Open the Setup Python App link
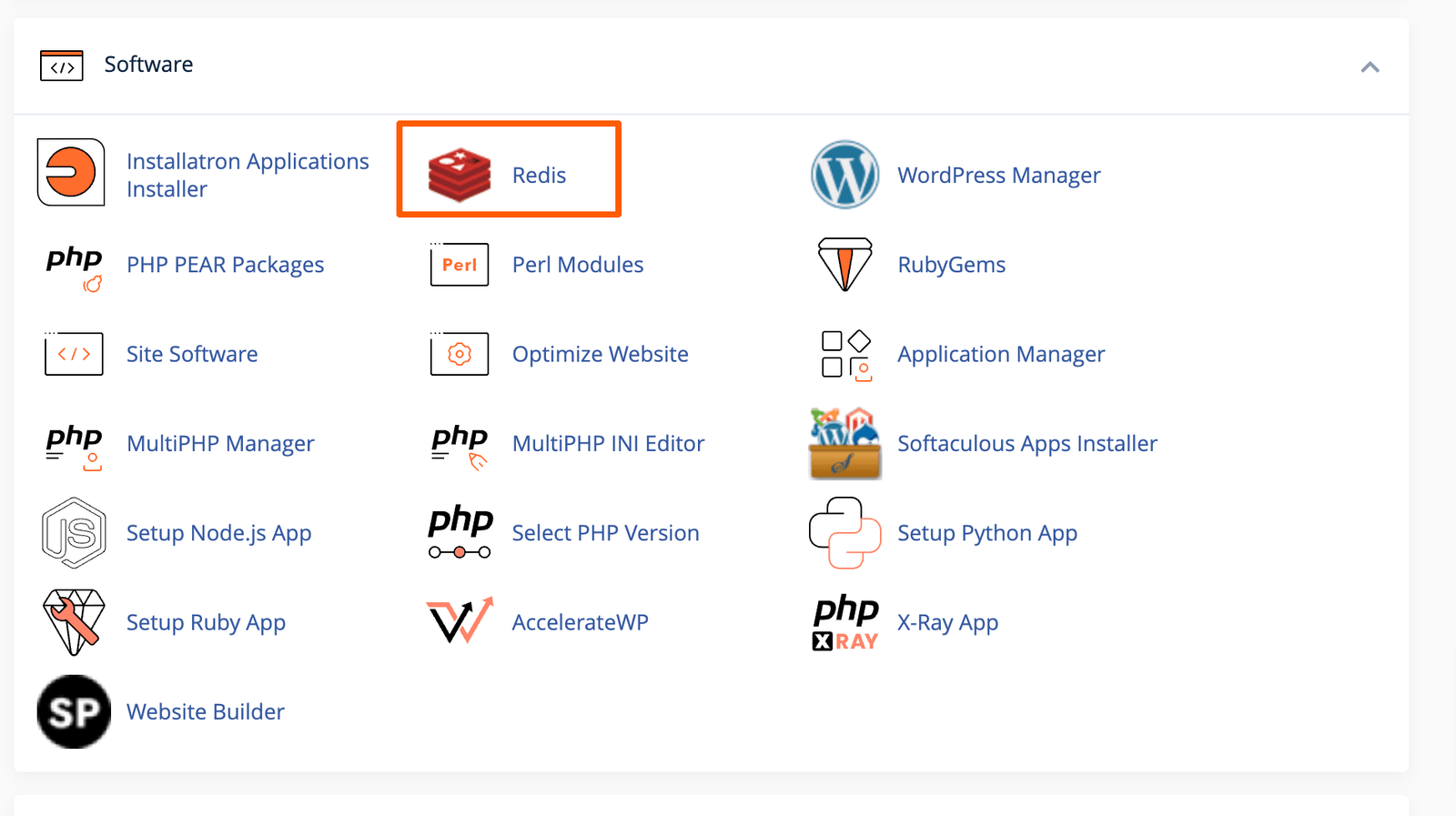1456x816 pixels. (x=987, y=533)
